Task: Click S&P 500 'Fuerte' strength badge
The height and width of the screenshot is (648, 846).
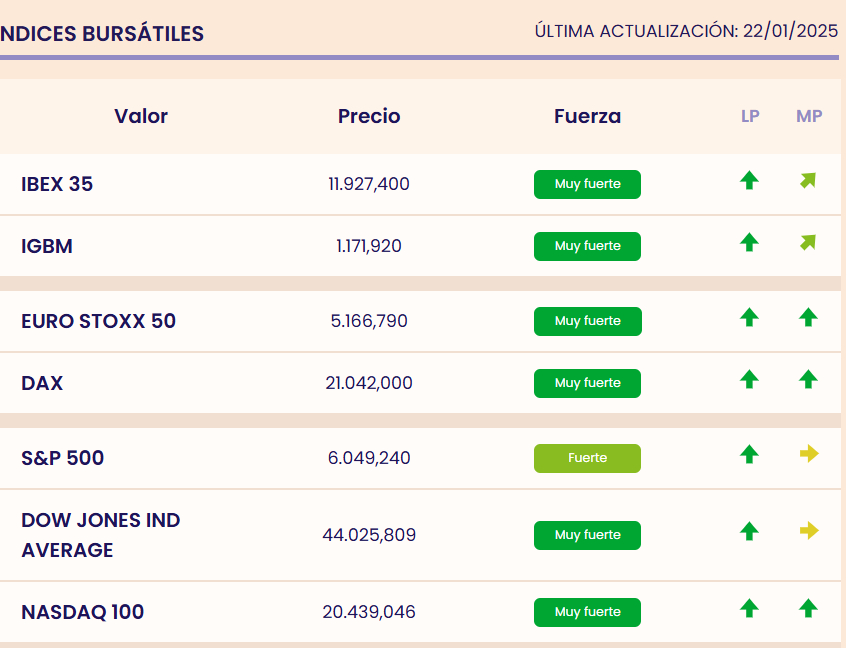Action: click(587, 458)
